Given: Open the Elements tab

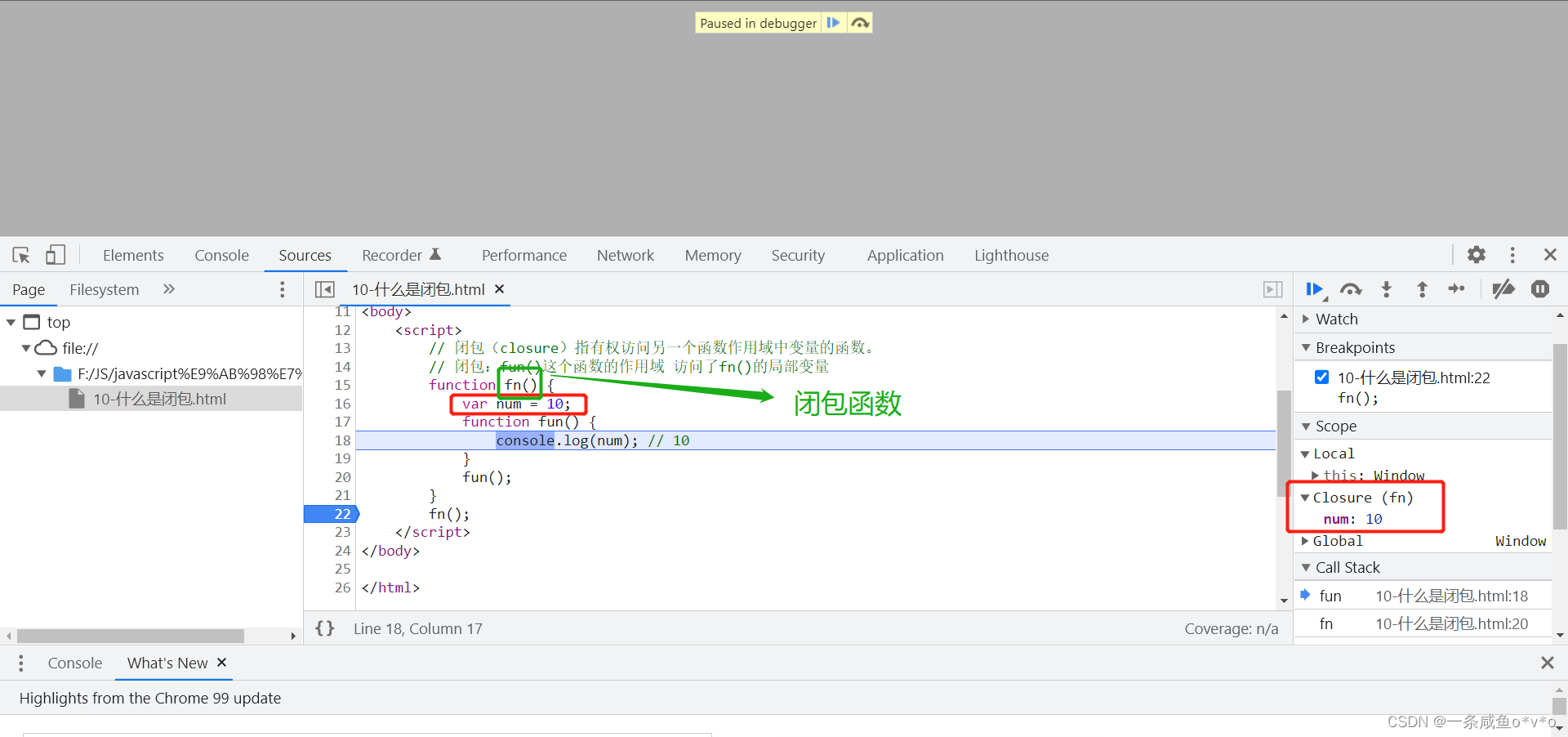Looking at the screenshot, I should 133,256.
